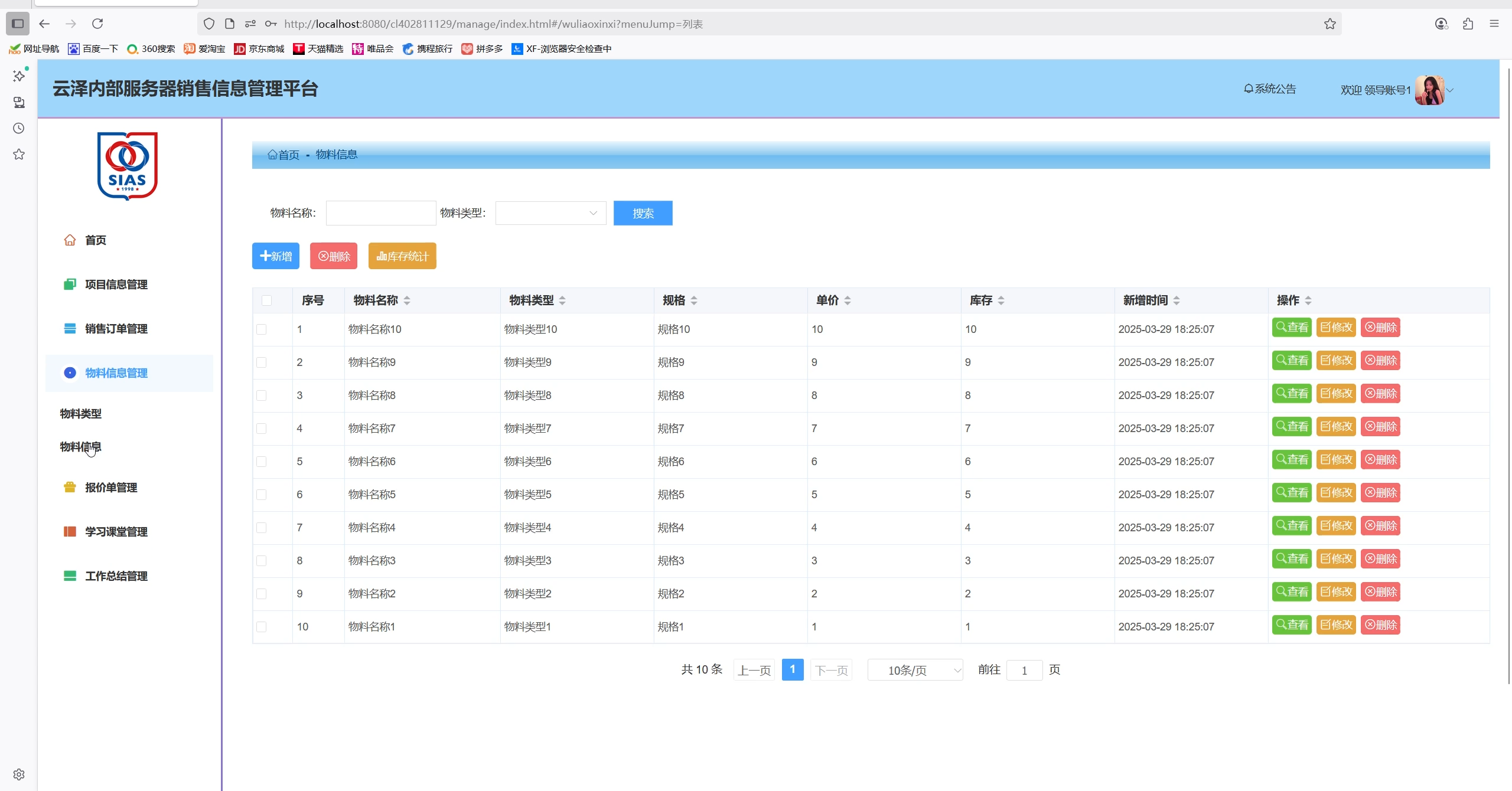
Task: Click the 首页 home icon in breadcrumb
Action: (x=272, y=155)
